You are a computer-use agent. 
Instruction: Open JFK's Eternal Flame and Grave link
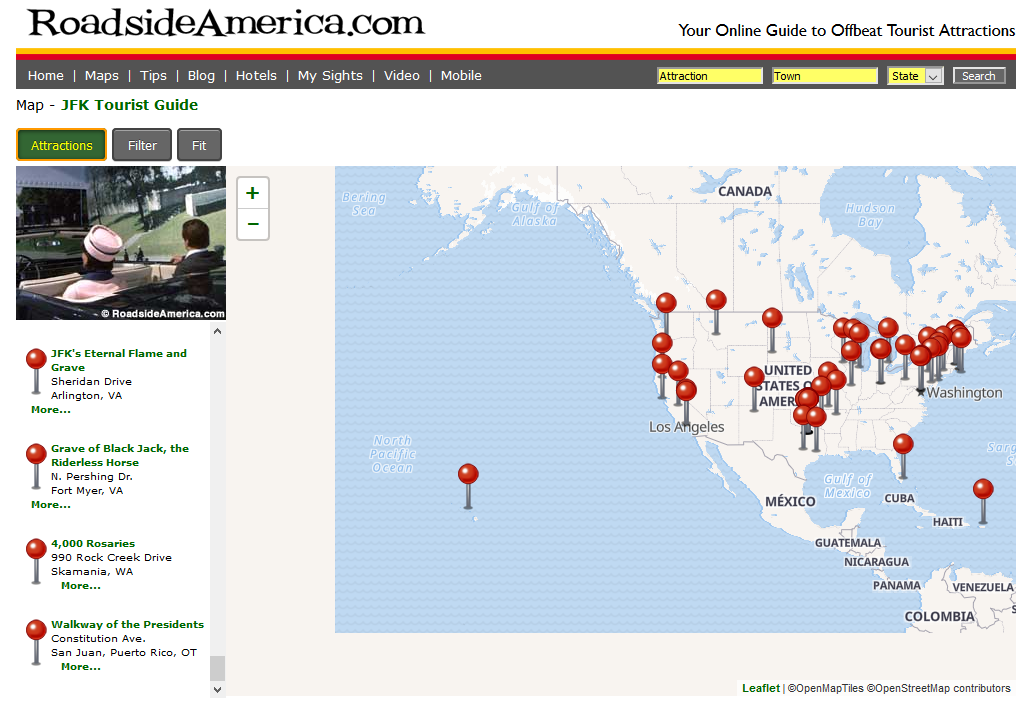(x=119, y=360)
